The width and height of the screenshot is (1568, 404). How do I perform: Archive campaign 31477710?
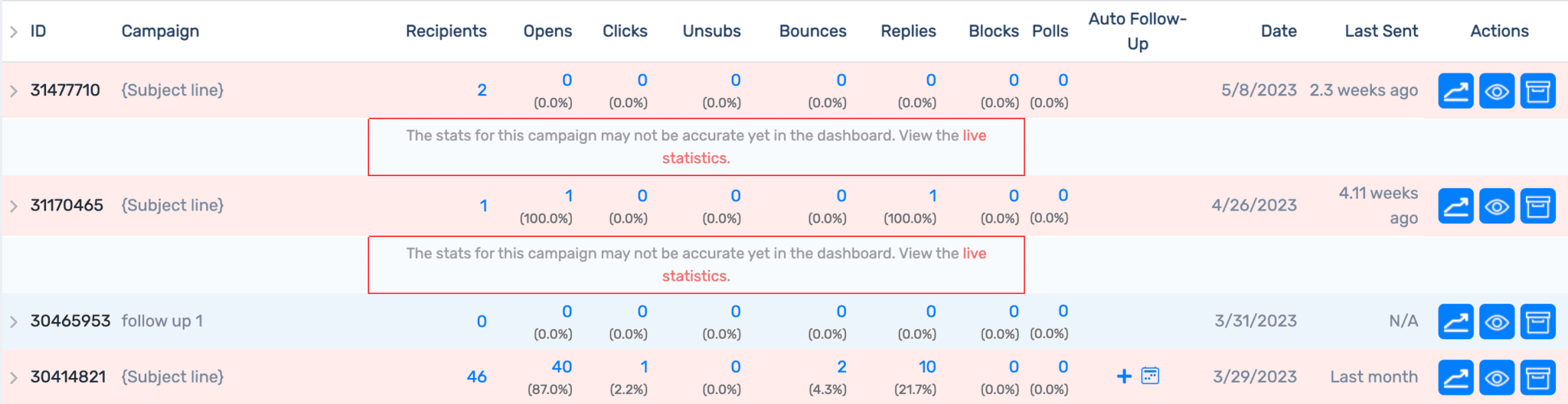[1537, 91]
